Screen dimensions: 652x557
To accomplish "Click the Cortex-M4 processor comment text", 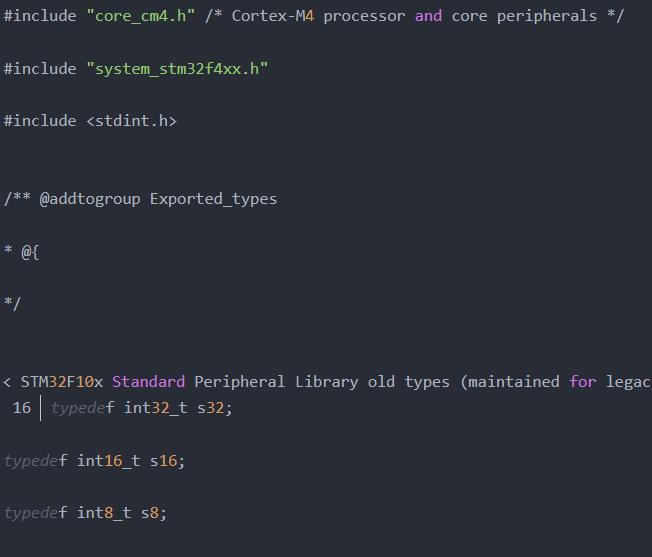I will pyautogui.click(x=415, y=16).
